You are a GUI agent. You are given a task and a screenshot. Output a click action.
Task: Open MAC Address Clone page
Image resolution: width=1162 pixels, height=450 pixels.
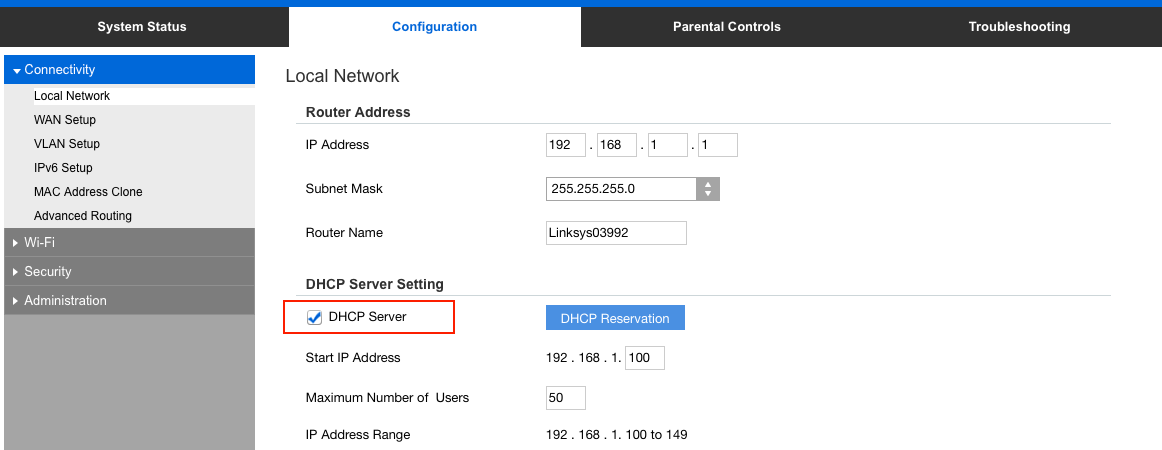click(x=88, y=191)
